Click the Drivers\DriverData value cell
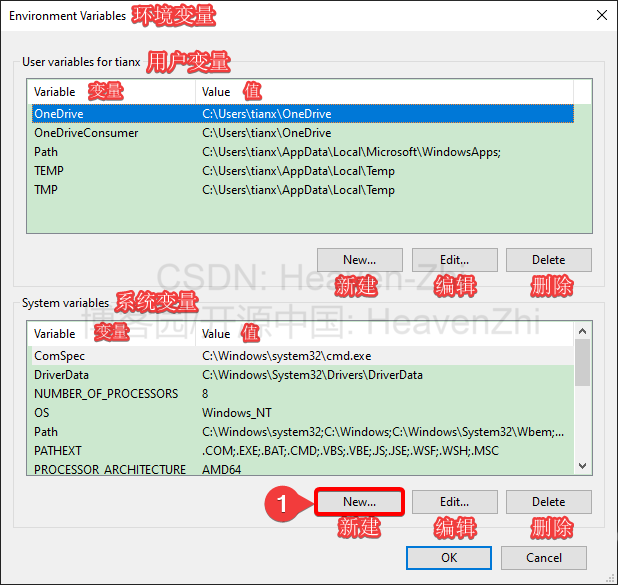 (x=312, y=375)
